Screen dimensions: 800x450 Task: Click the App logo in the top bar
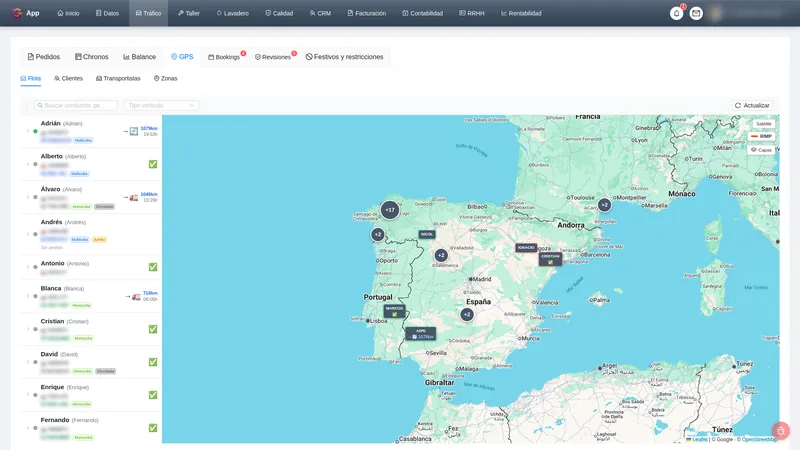click(x=26, y=13)
